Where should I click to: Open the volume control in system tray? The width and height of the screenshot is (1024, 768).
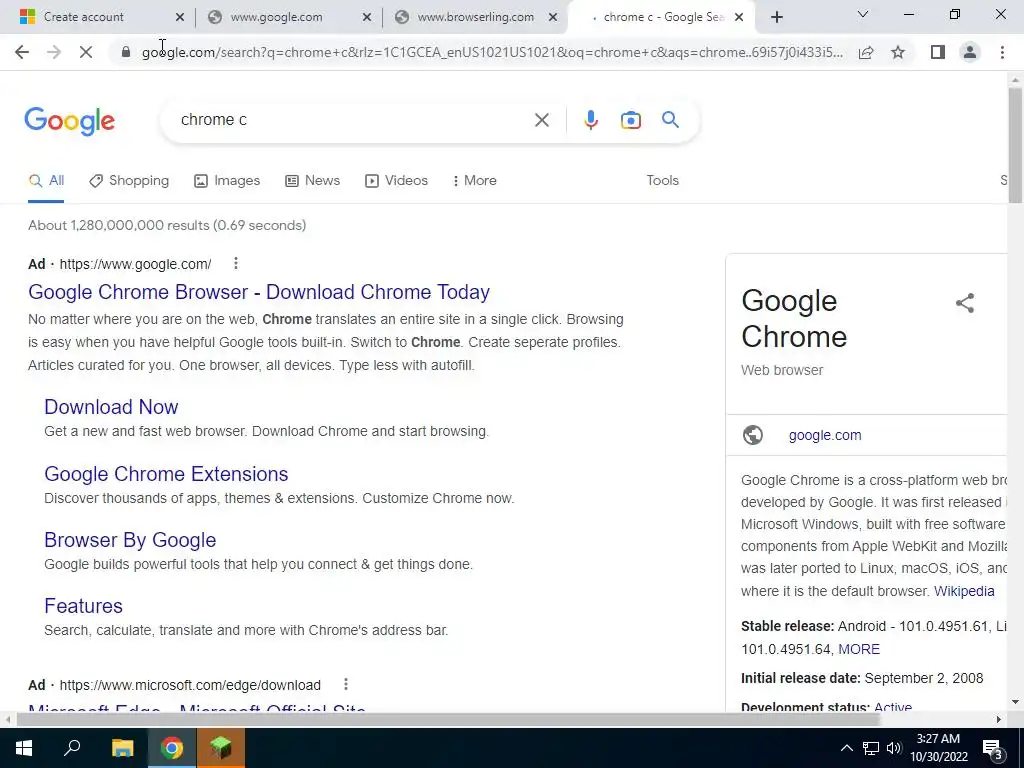coord(894,748)
